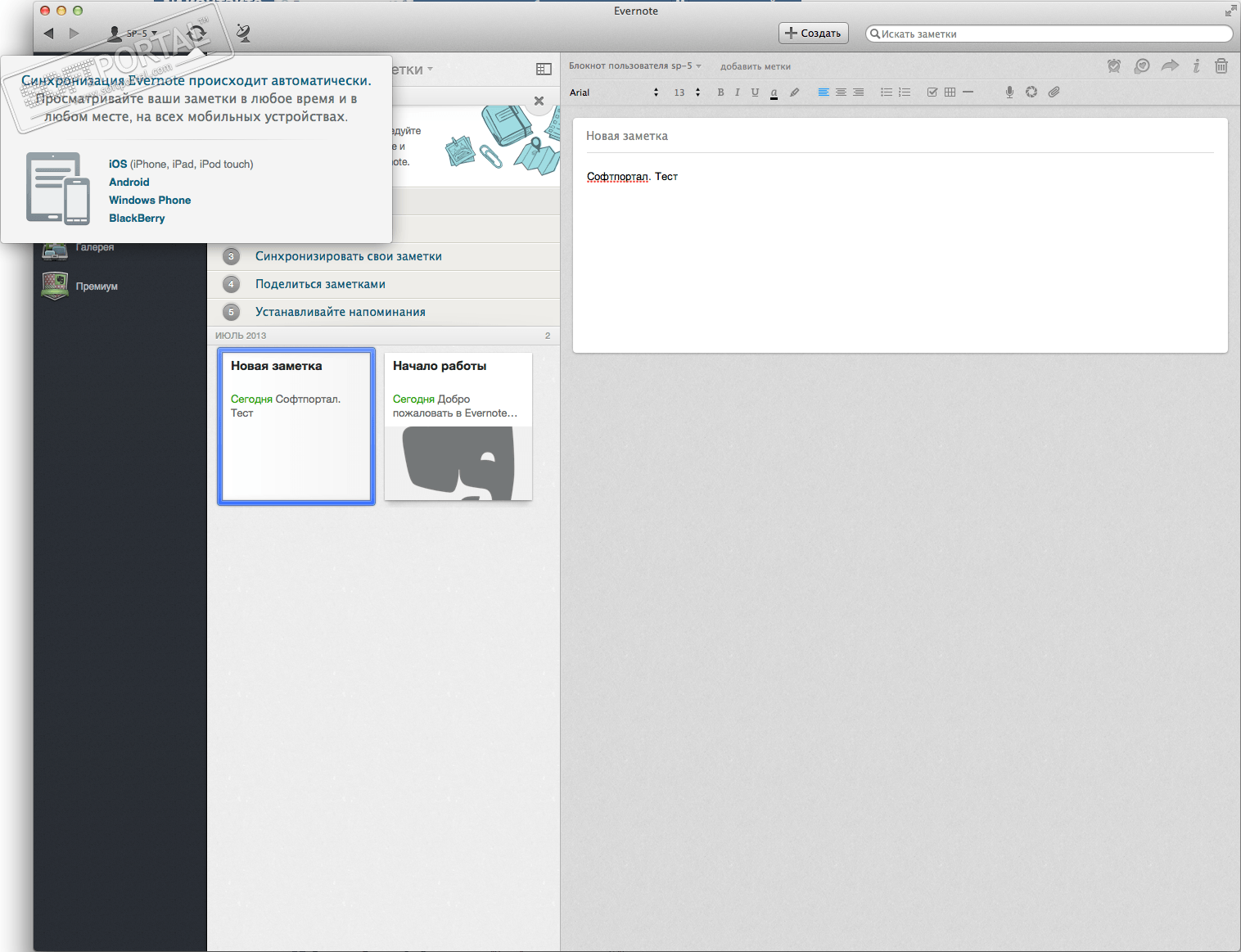1241x952 pixels.
Task: Open the SP-5 account dropdown
Action: coord(133,34)
